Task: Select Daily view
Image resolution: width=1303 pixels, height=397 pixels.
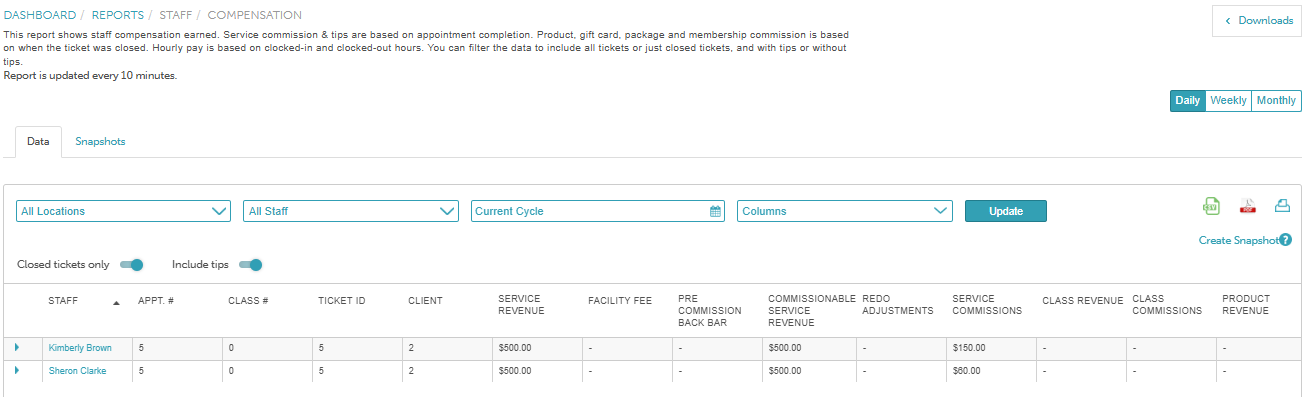Action: pos(1188,101)
